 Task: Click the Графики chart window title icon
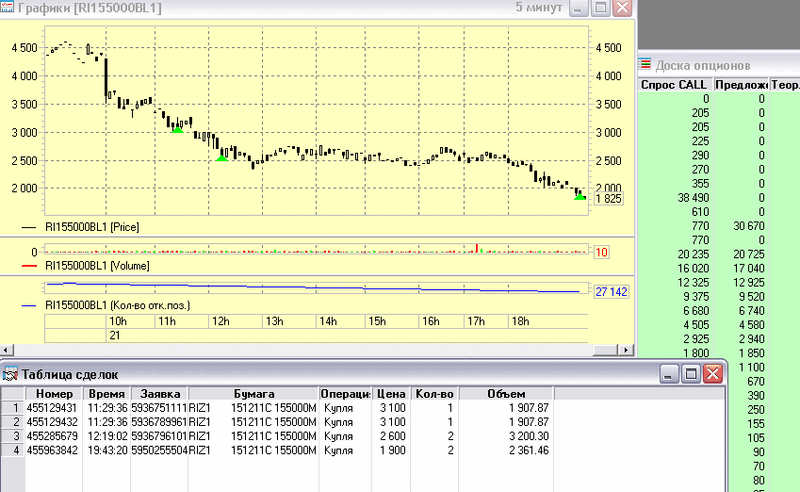coord(9,8)
